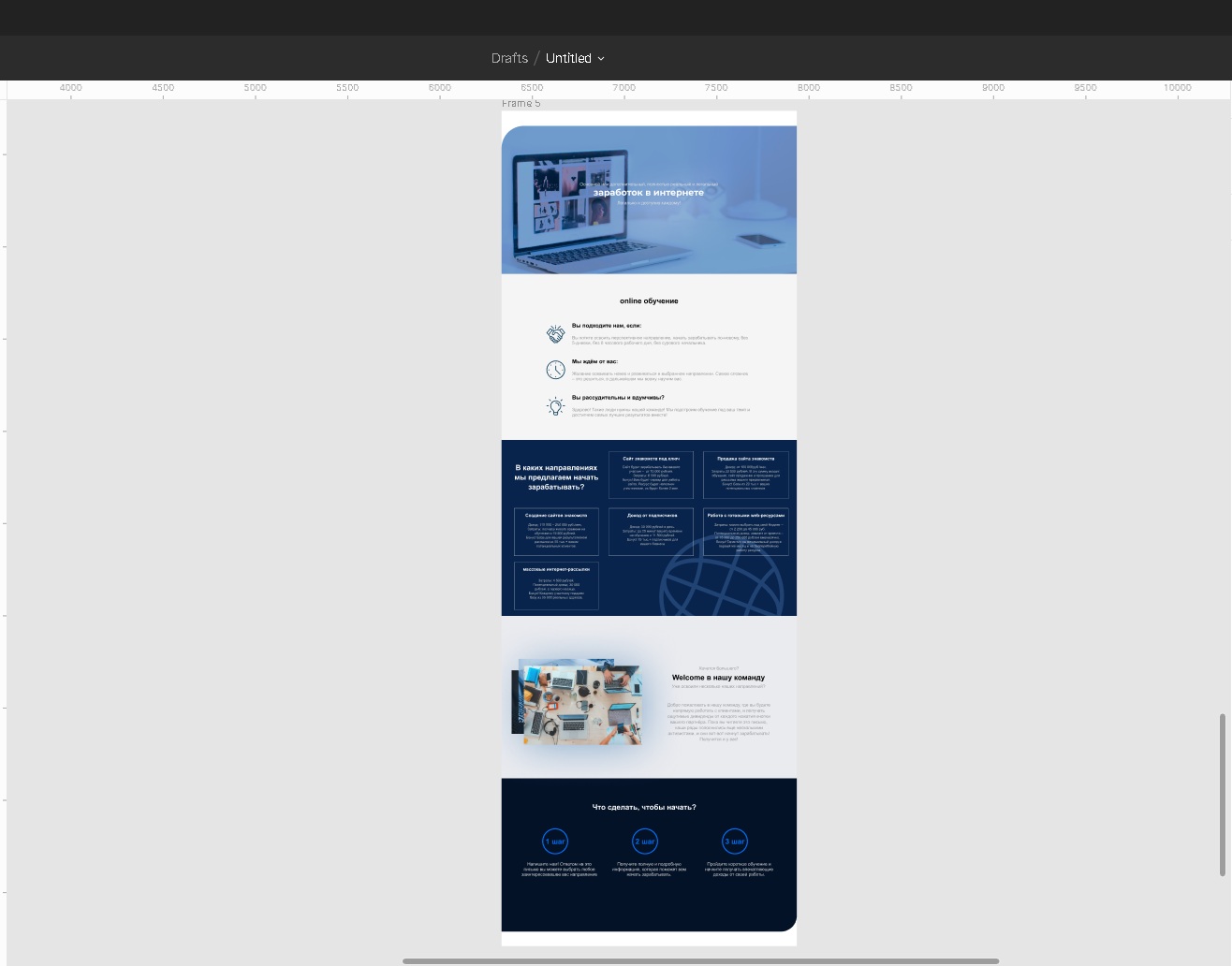This screenshot has width=1232, height=966.
Task: Click the 6500 mark on the ruler
Action: click(x=532, y=88)
